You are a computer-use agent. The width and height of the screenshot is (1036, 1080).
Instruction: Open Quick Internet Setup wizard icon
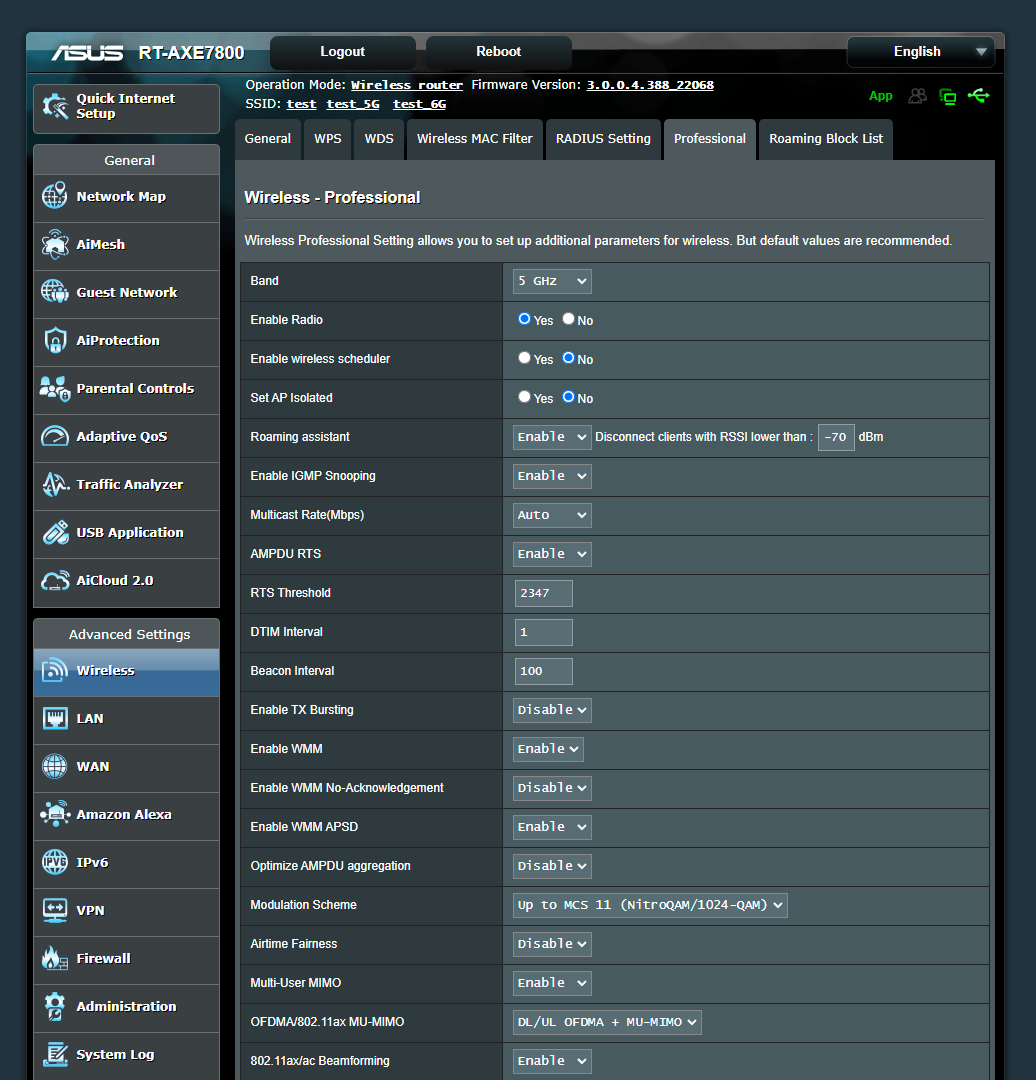click(55, 106)
